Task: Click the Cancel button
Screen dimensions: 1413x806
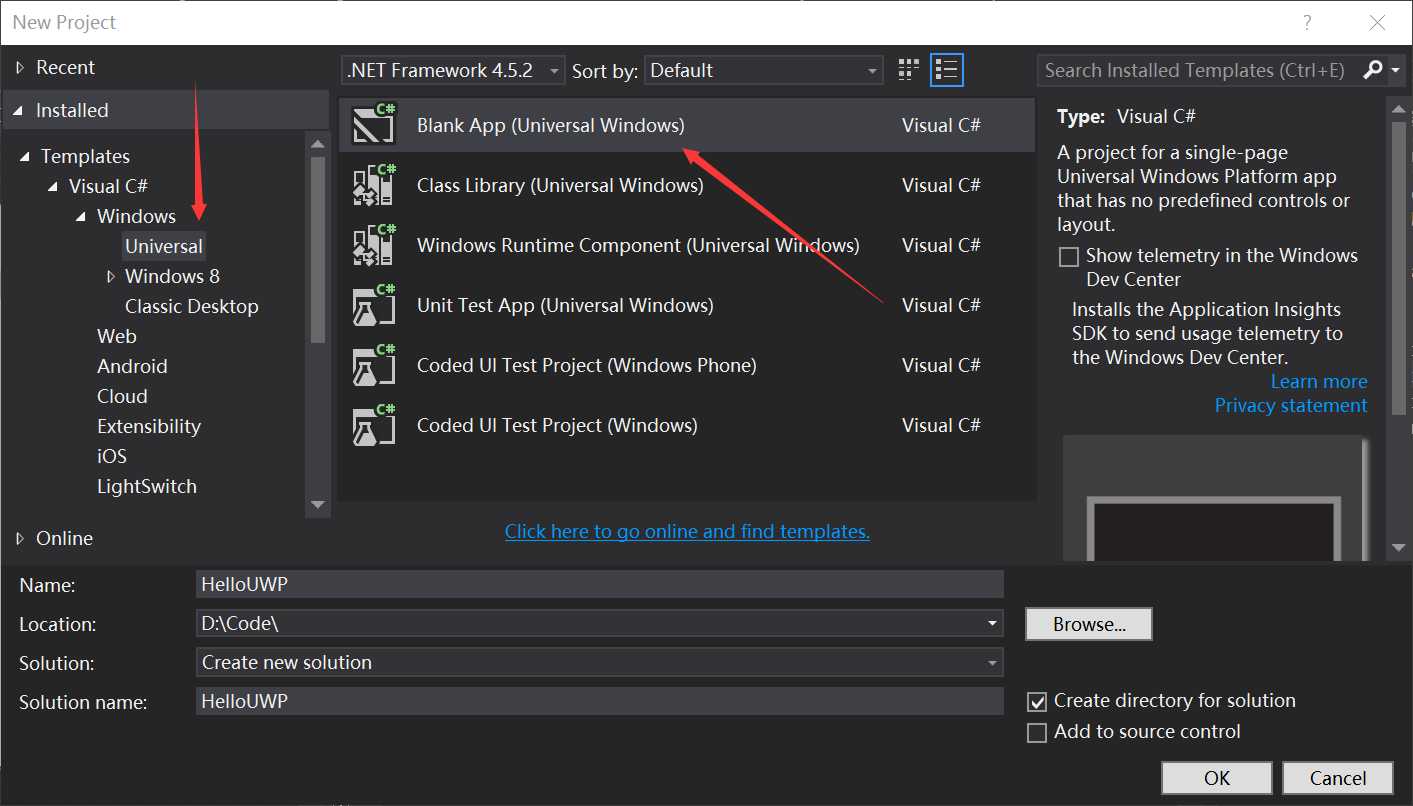Action: point(1338,778)
